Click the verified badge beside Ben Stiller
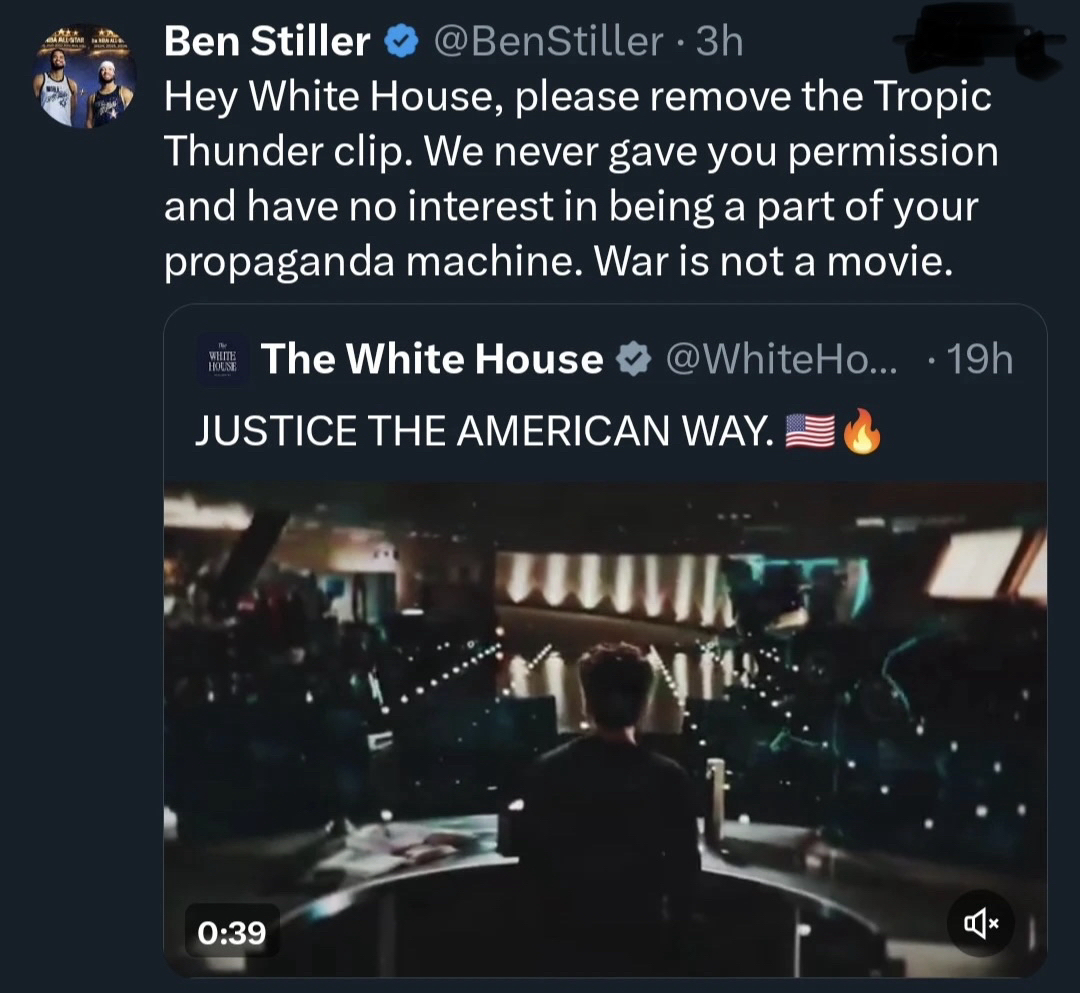Screen dimensions: 1080x993 pos(400,42)
